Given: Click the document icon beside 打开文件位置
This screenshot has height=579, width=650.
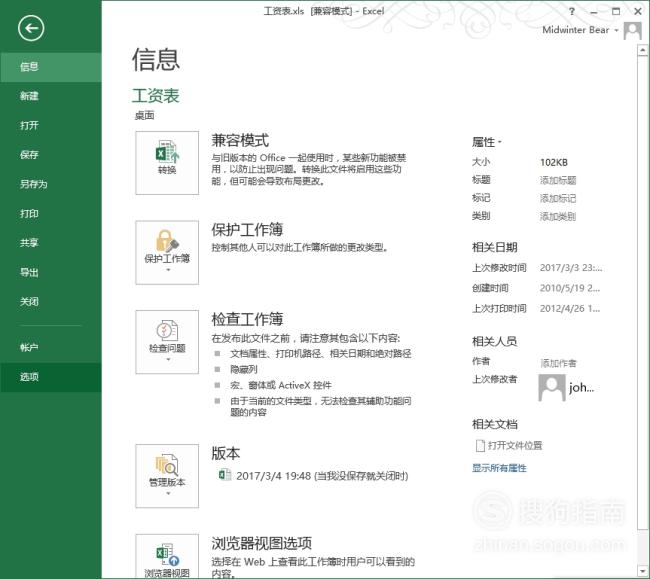Looking at the screenshot, I should click(x=480, y=446).
